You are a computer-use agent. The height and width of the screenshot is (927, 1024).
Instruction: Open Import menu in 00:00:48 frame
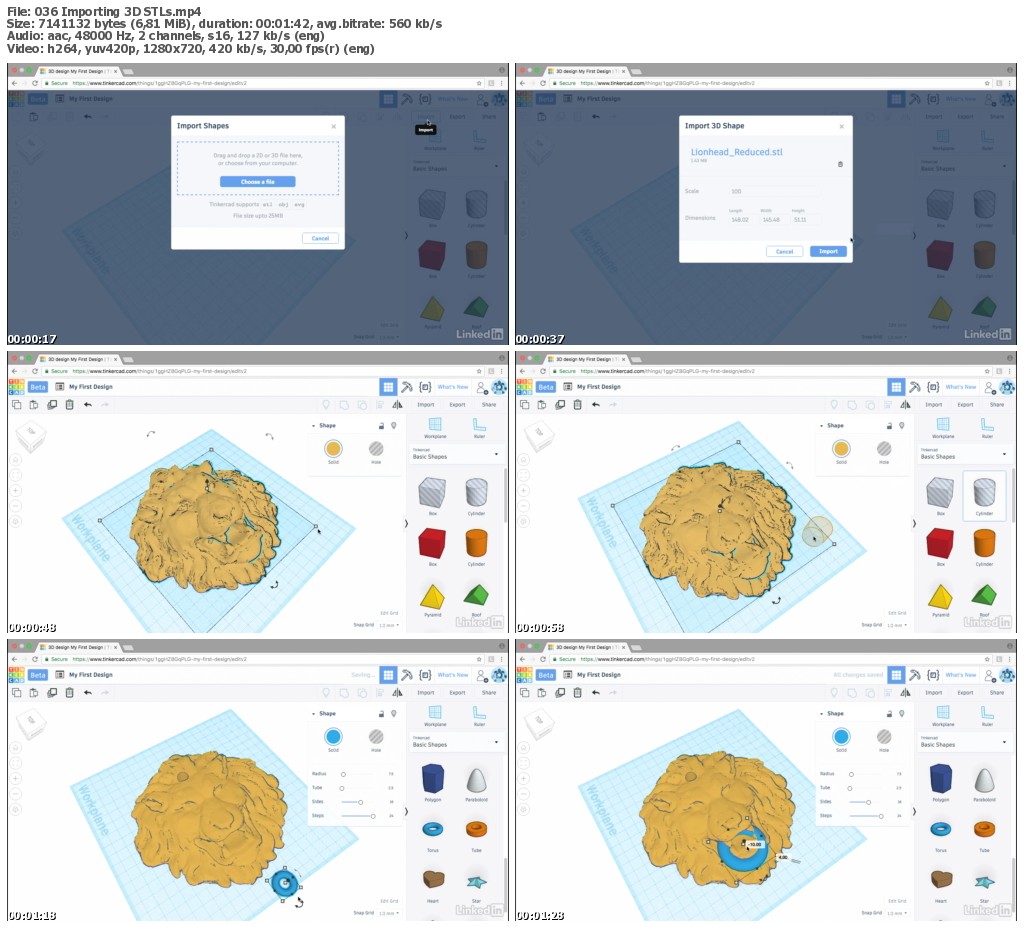click(x=426, y=405)
